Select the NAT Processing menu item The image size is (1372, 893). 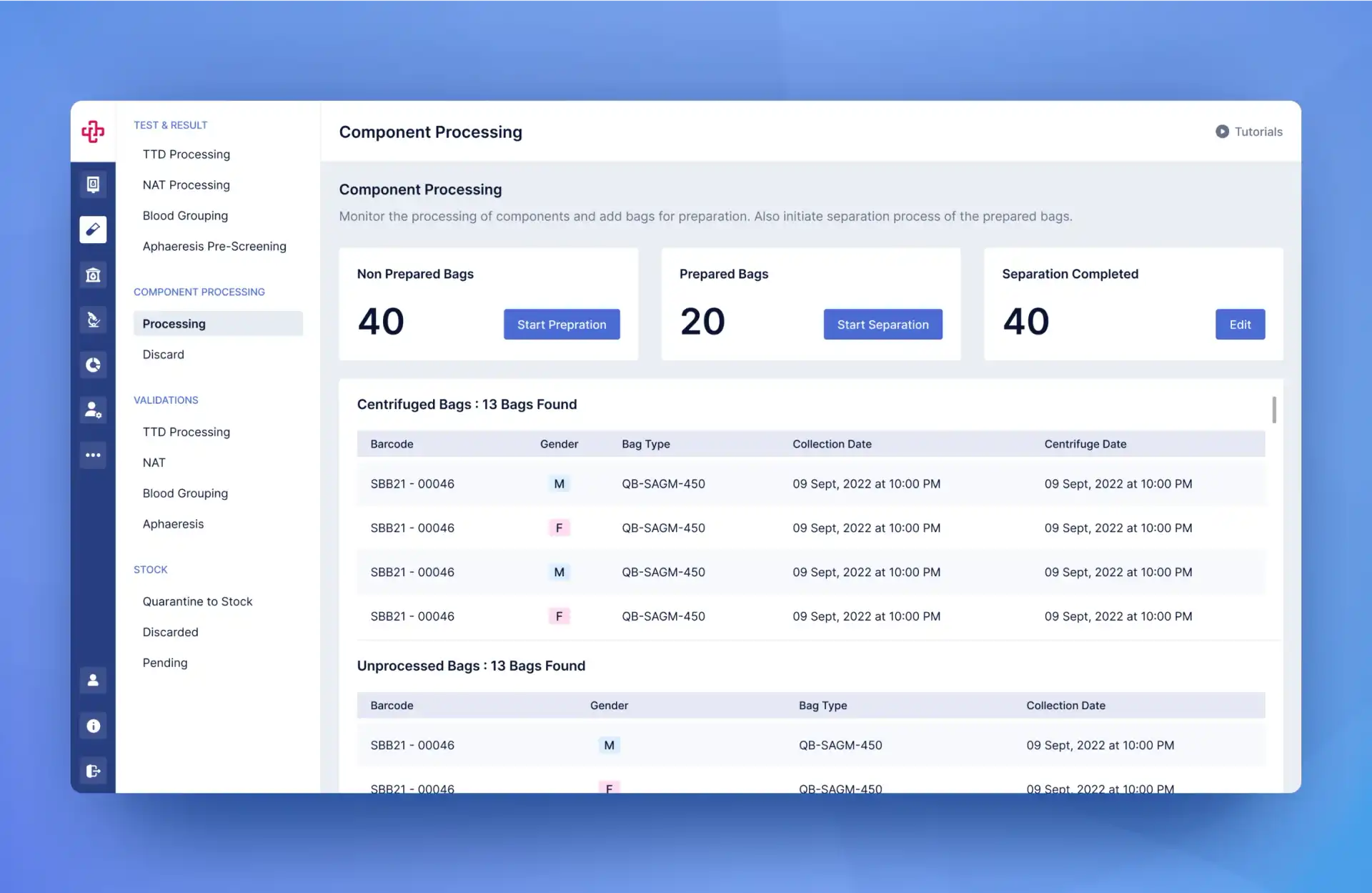[x=186, y=184]
